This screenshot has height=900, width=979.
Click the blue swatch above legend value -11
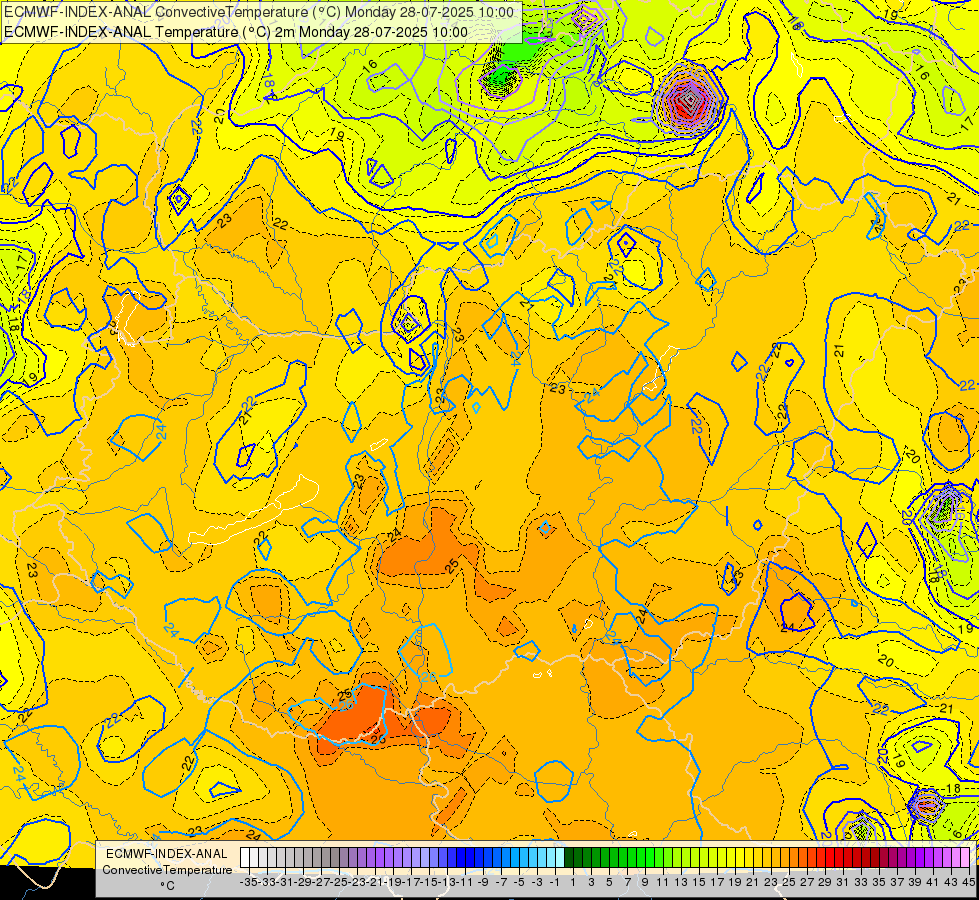click(x=461, y=857)
